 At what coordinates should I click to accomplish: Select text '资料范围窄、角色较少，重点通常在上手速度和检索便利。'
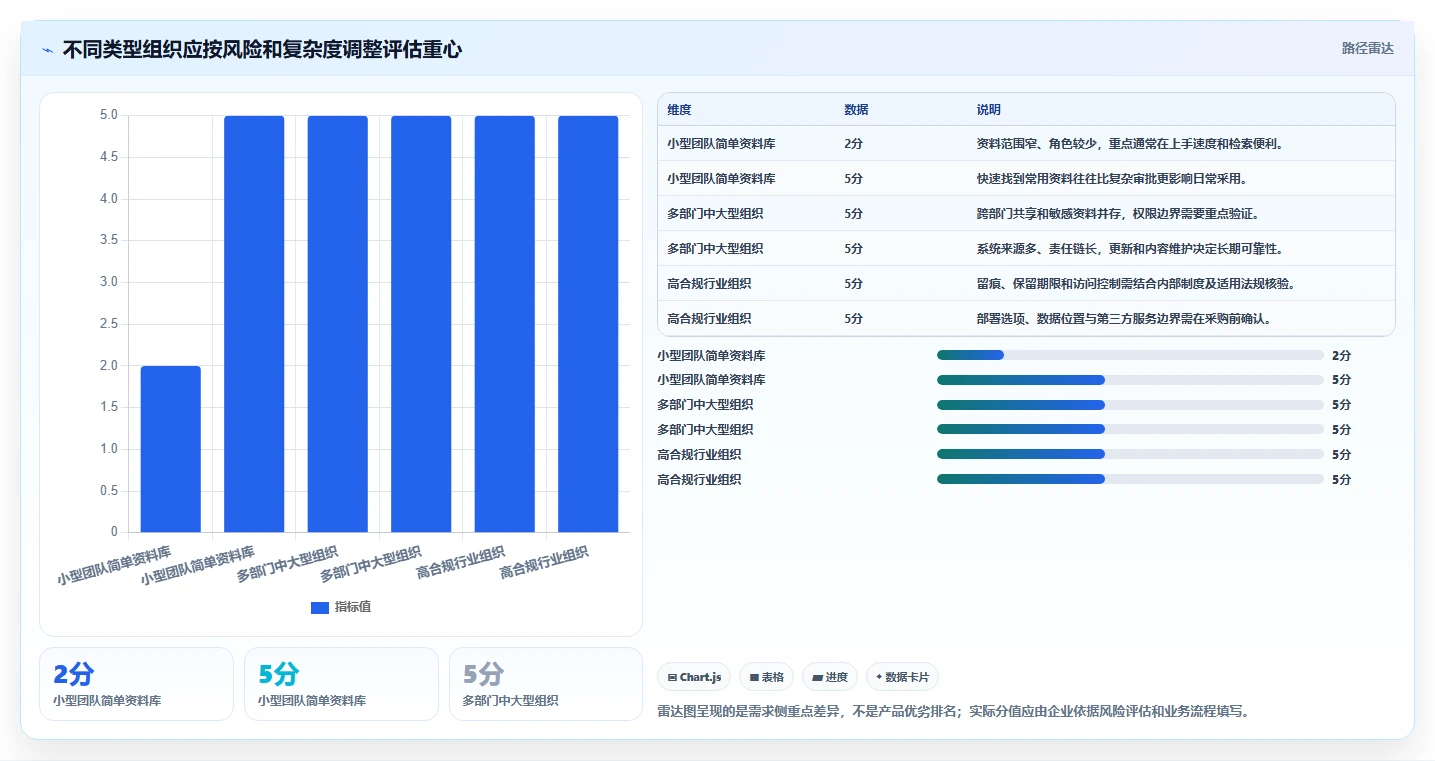pyautogui.click(x=1129, y=144)
